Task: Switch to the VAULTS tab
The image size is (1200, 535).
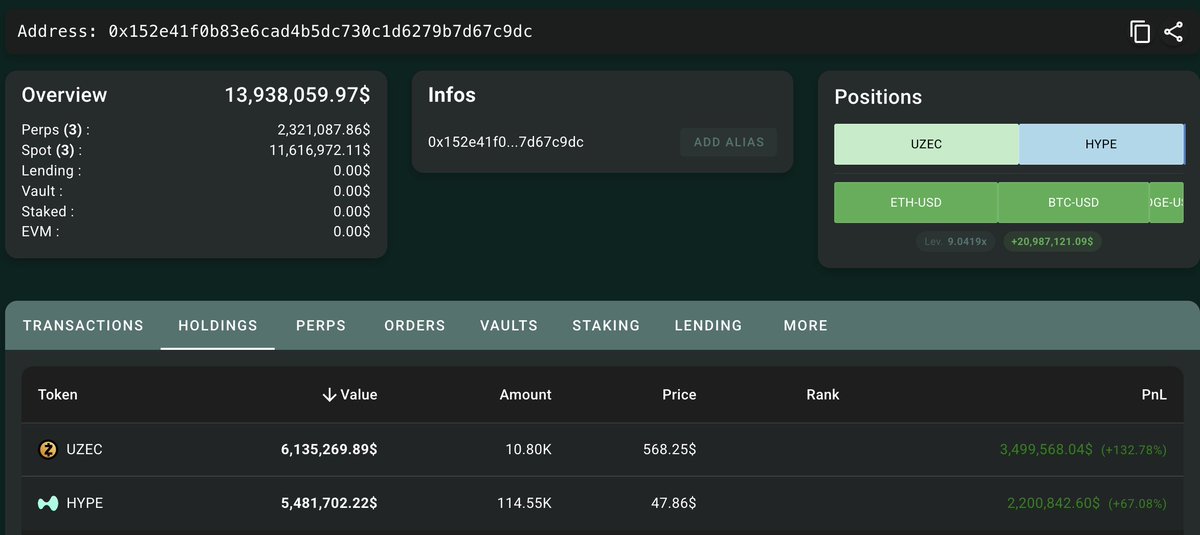Action: point(509,325)
